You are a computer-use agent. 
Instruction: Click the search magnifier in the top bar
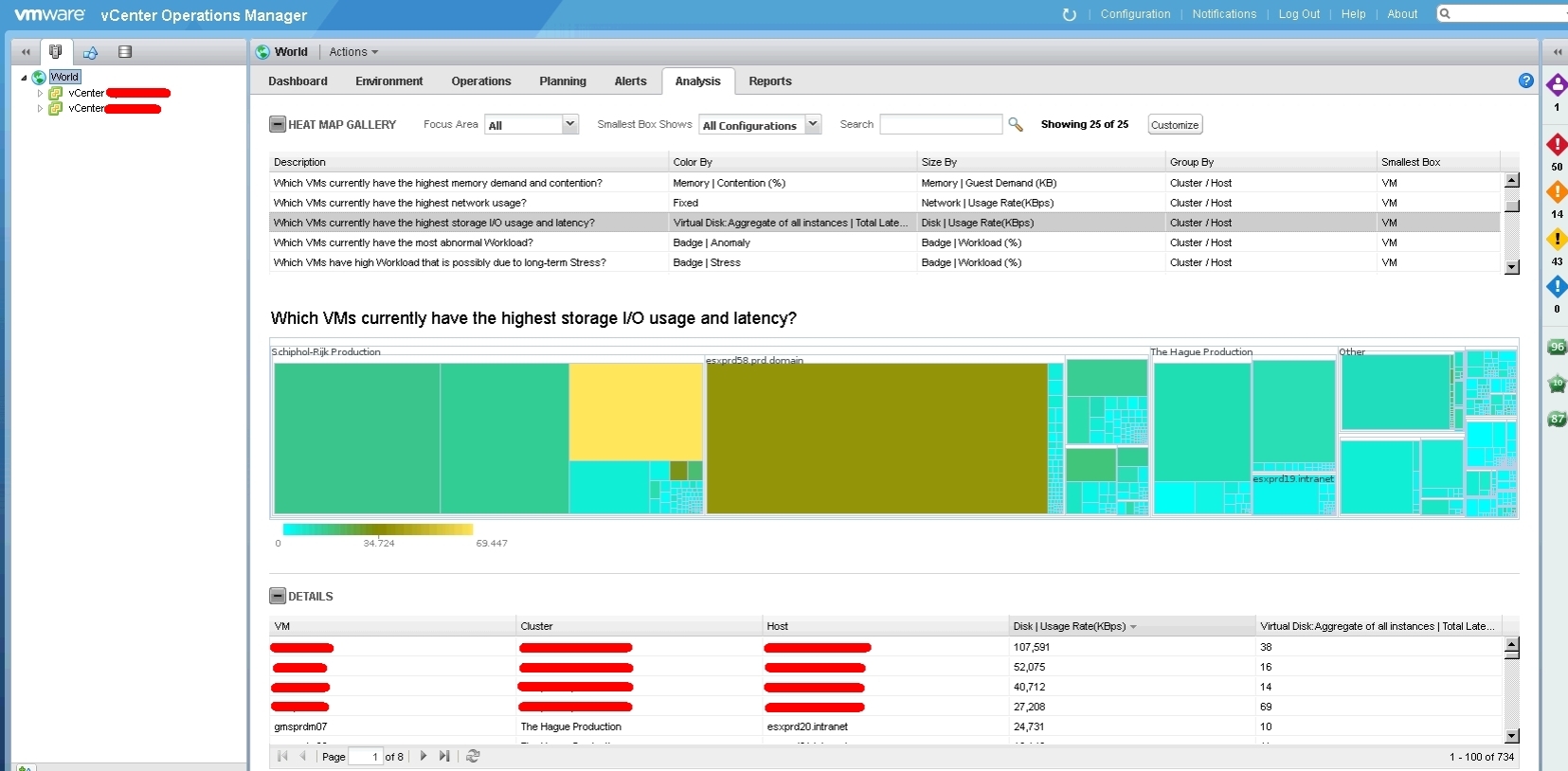(1445, 13)
